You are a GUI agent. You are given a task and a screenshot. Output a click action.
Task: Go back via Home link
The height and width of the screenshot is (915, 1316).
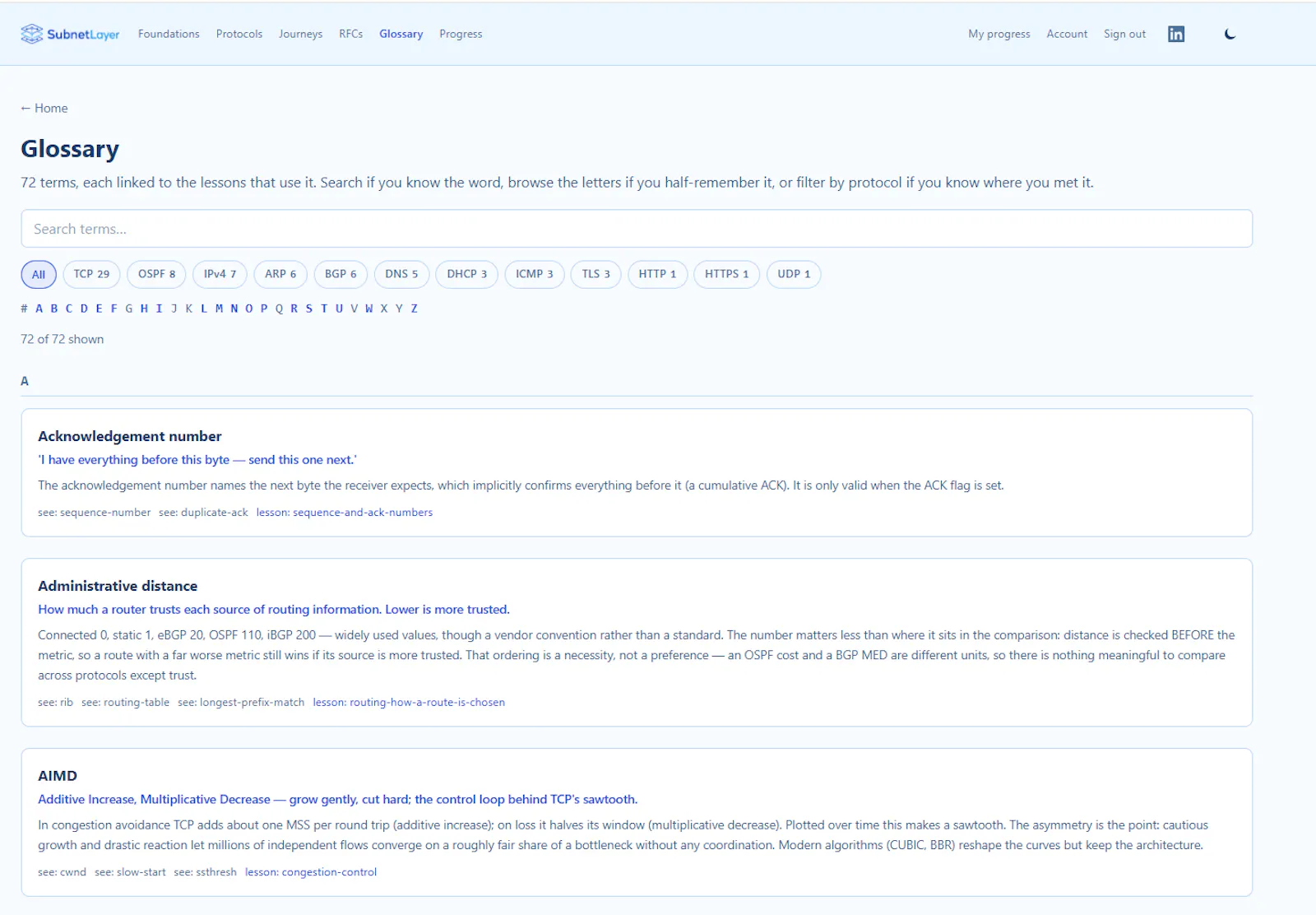click(x=44, y=108)
